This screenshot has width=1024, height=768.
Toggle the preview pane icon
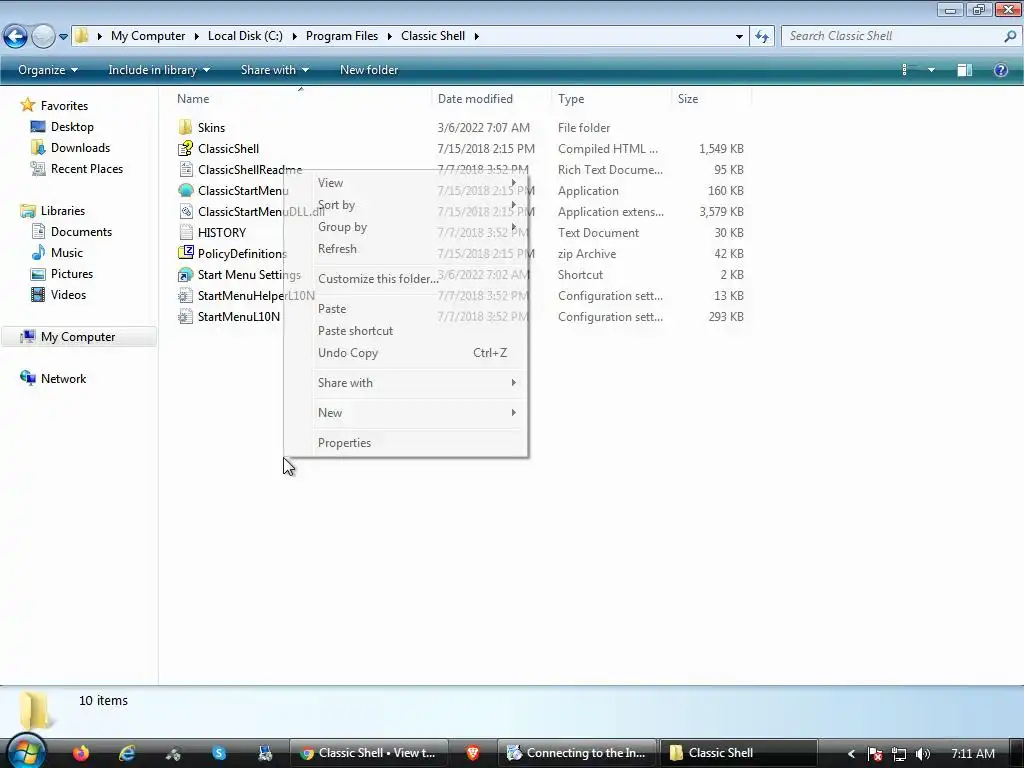click(x=965, y=70)
